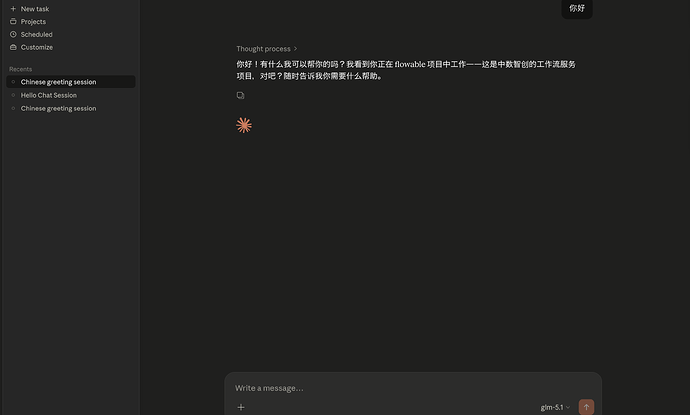Image resolution: width=690 pixels, height=415 pixels.
Task: Click the Customize toolbox icon
Action: click(x=13, y=47)
